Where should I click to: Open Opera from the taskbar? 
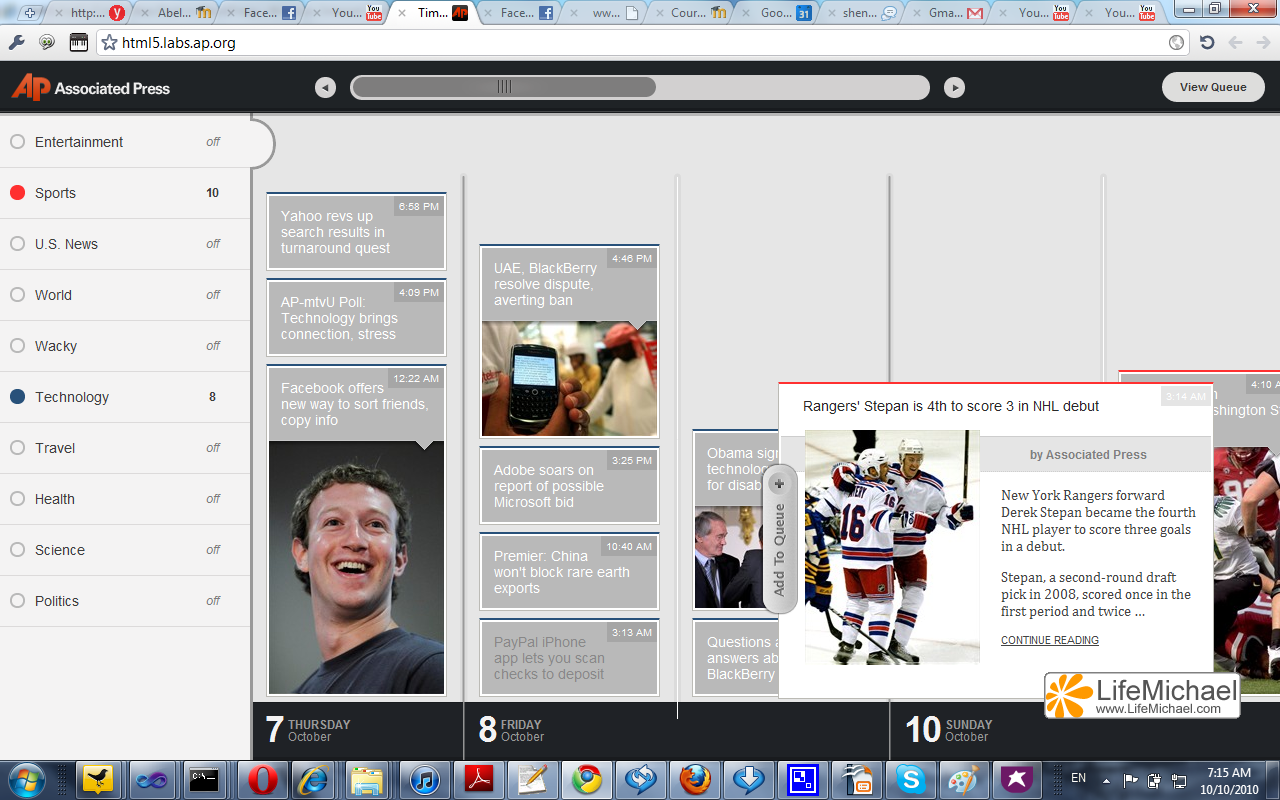tap(263, 779)
